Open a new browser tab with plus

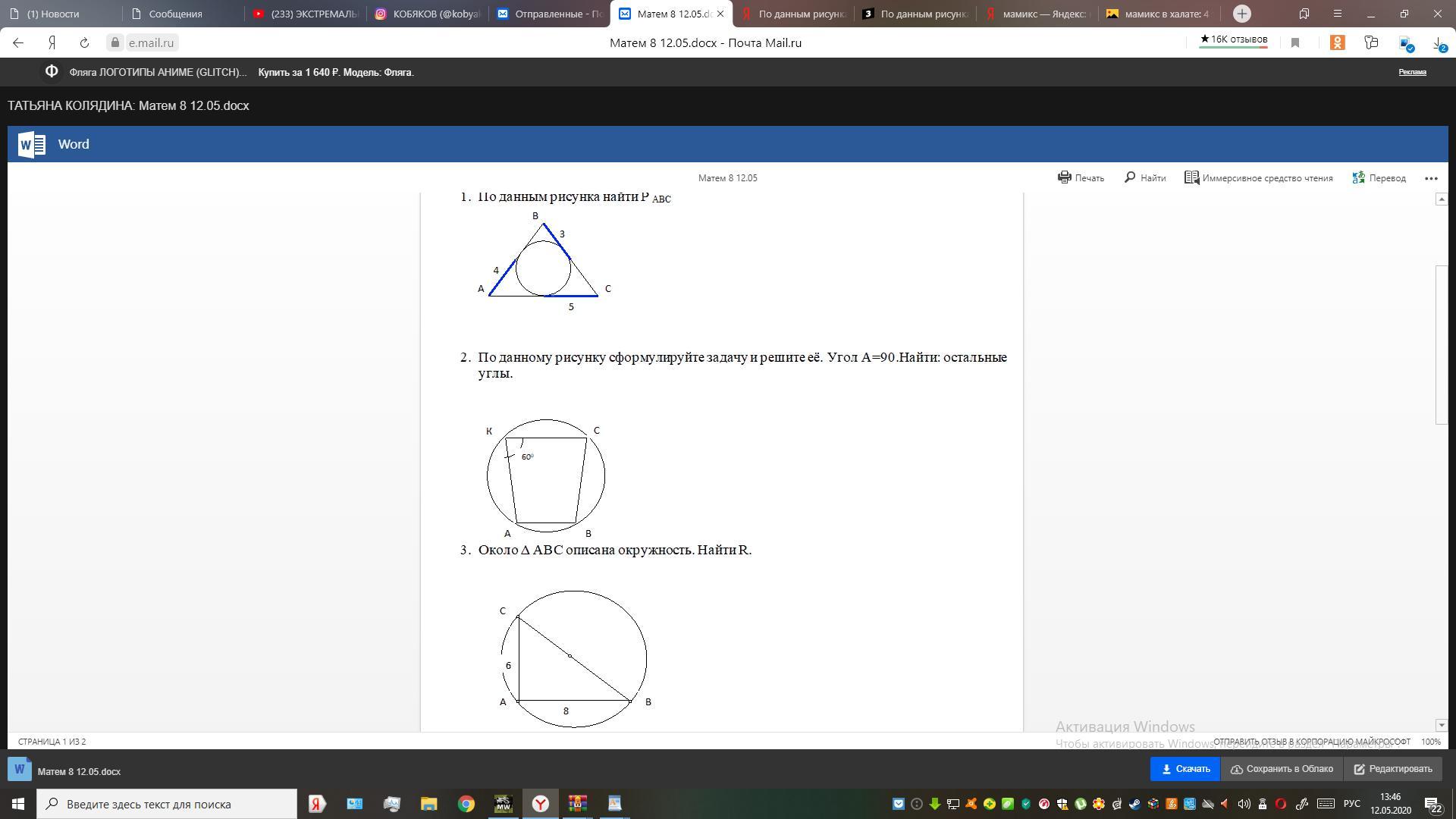1241,14
